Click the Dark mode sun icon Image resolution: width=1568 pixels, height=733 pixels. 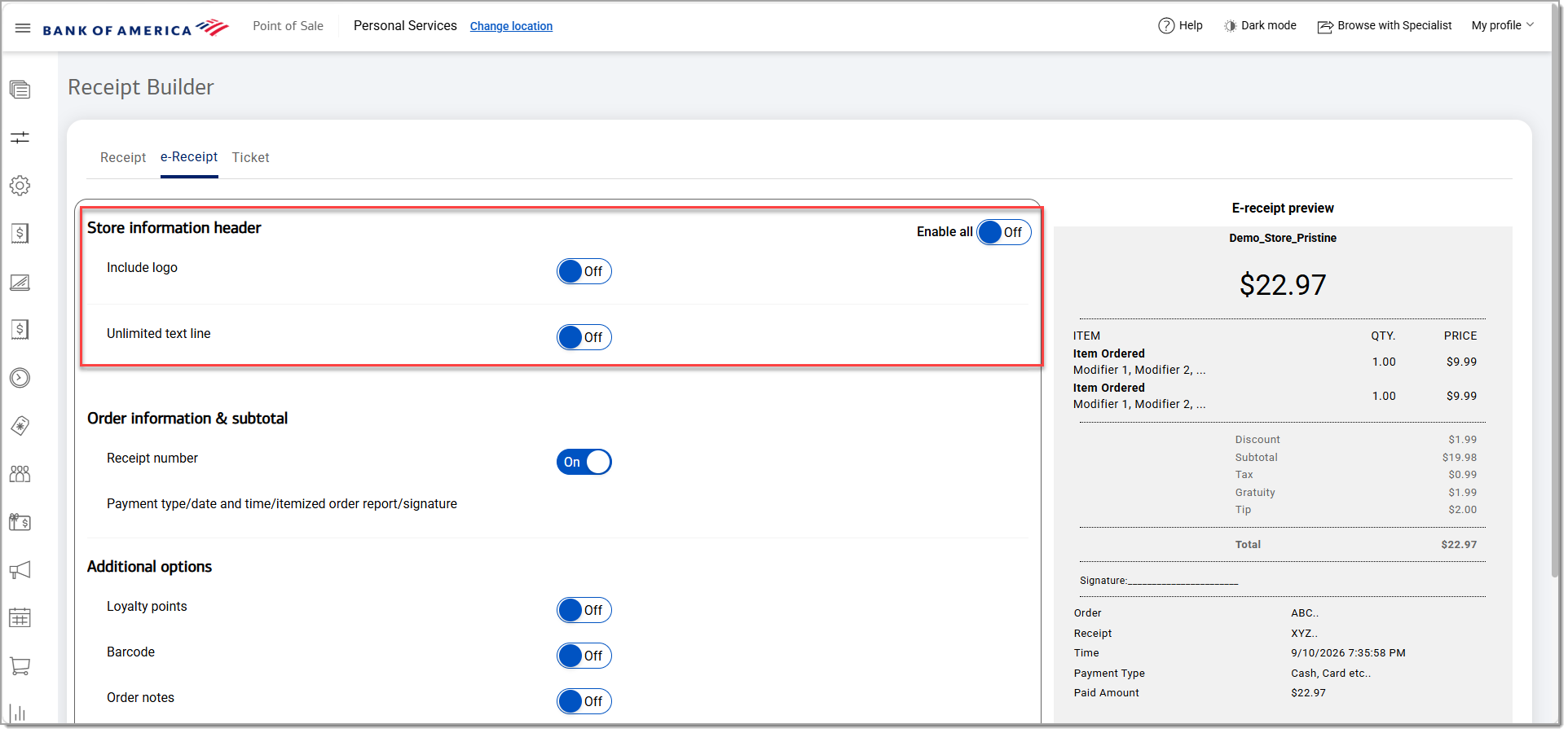point(1230,26)
